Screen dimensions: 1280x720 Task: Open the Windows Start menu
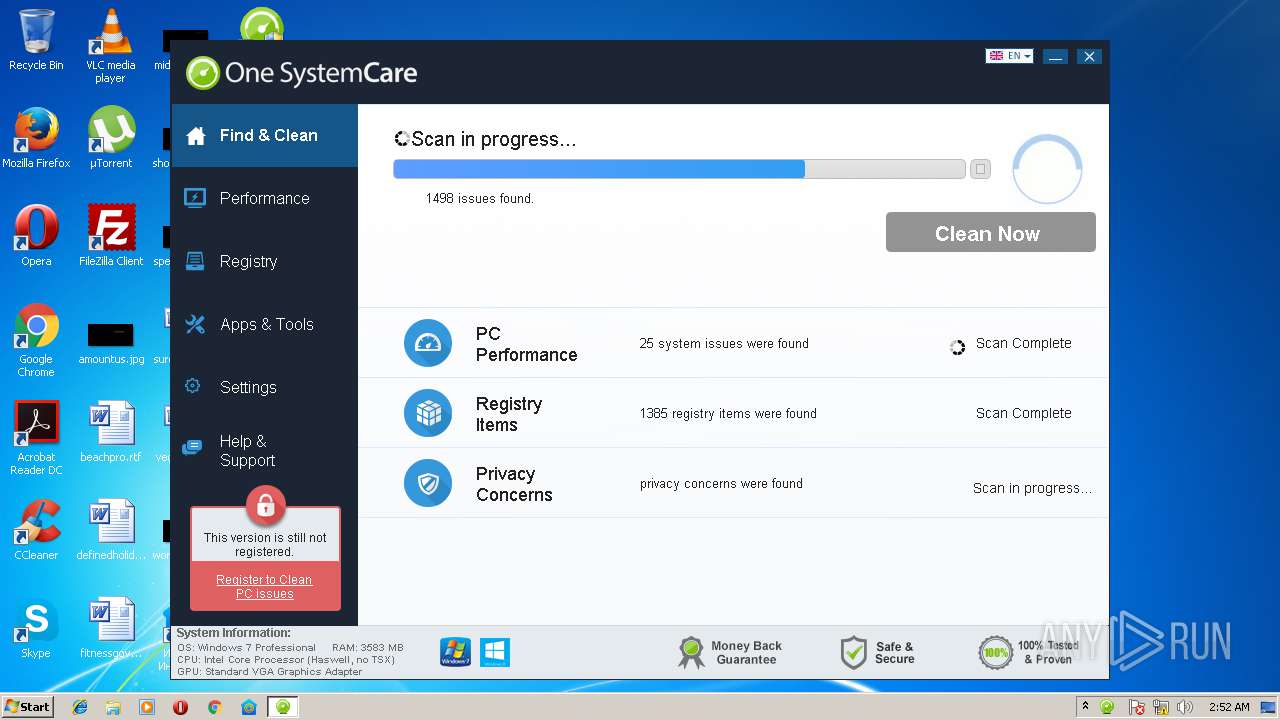pos(27,706)
